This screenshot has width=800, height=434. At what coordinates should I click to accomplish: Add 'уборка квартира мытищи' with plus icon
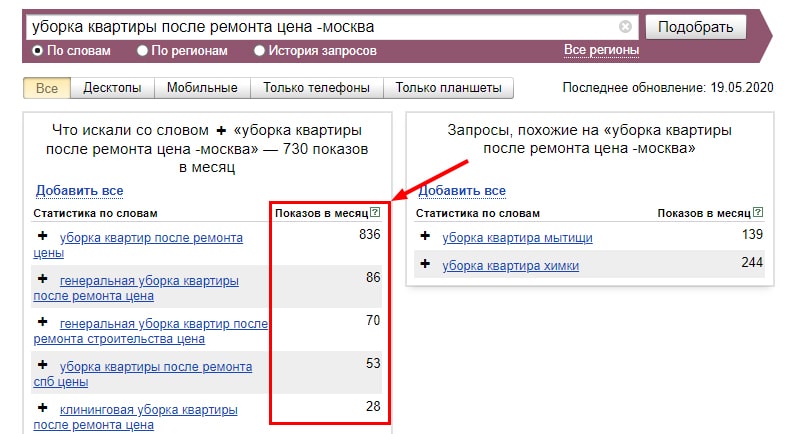point(425,236)
